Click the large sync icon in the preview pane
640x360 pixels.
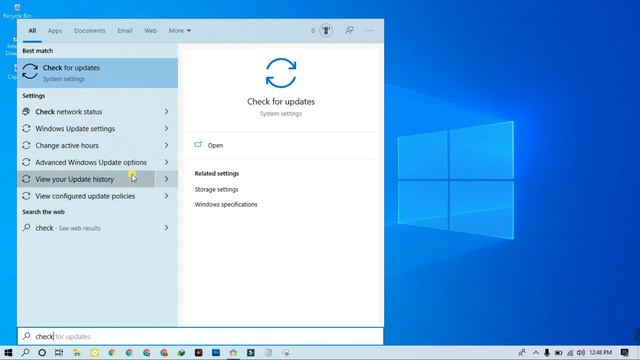pos(281,73)
